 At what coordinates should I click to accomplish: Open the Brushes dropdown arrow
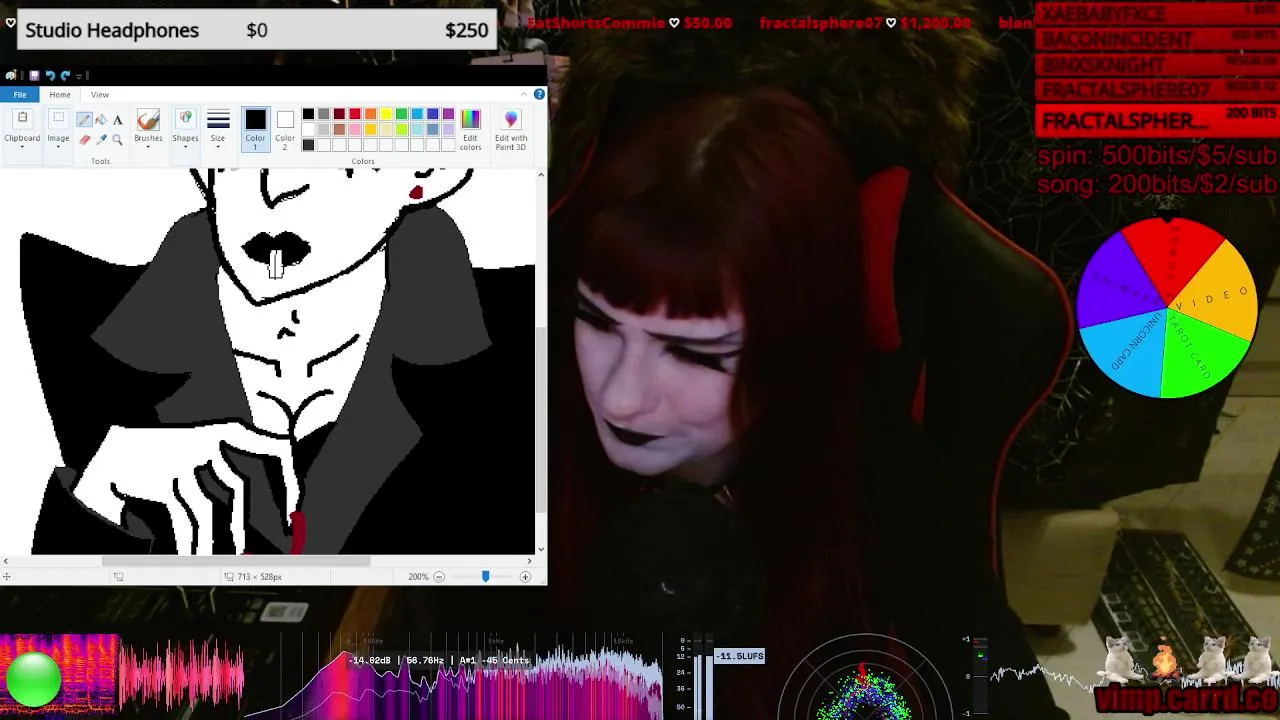point(148,147)
